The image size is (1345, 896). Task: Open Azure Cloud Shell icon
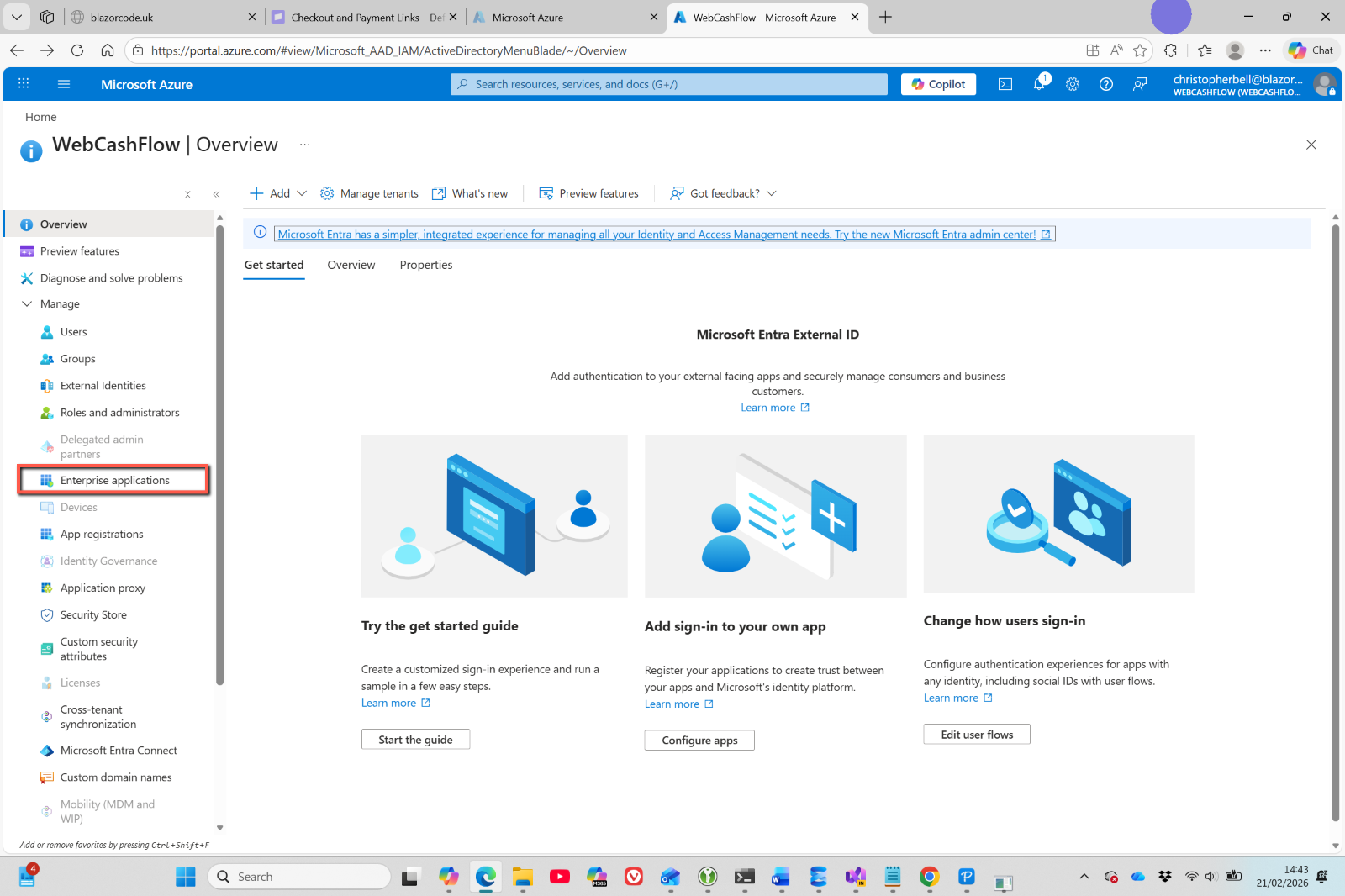click(1005, 84)
